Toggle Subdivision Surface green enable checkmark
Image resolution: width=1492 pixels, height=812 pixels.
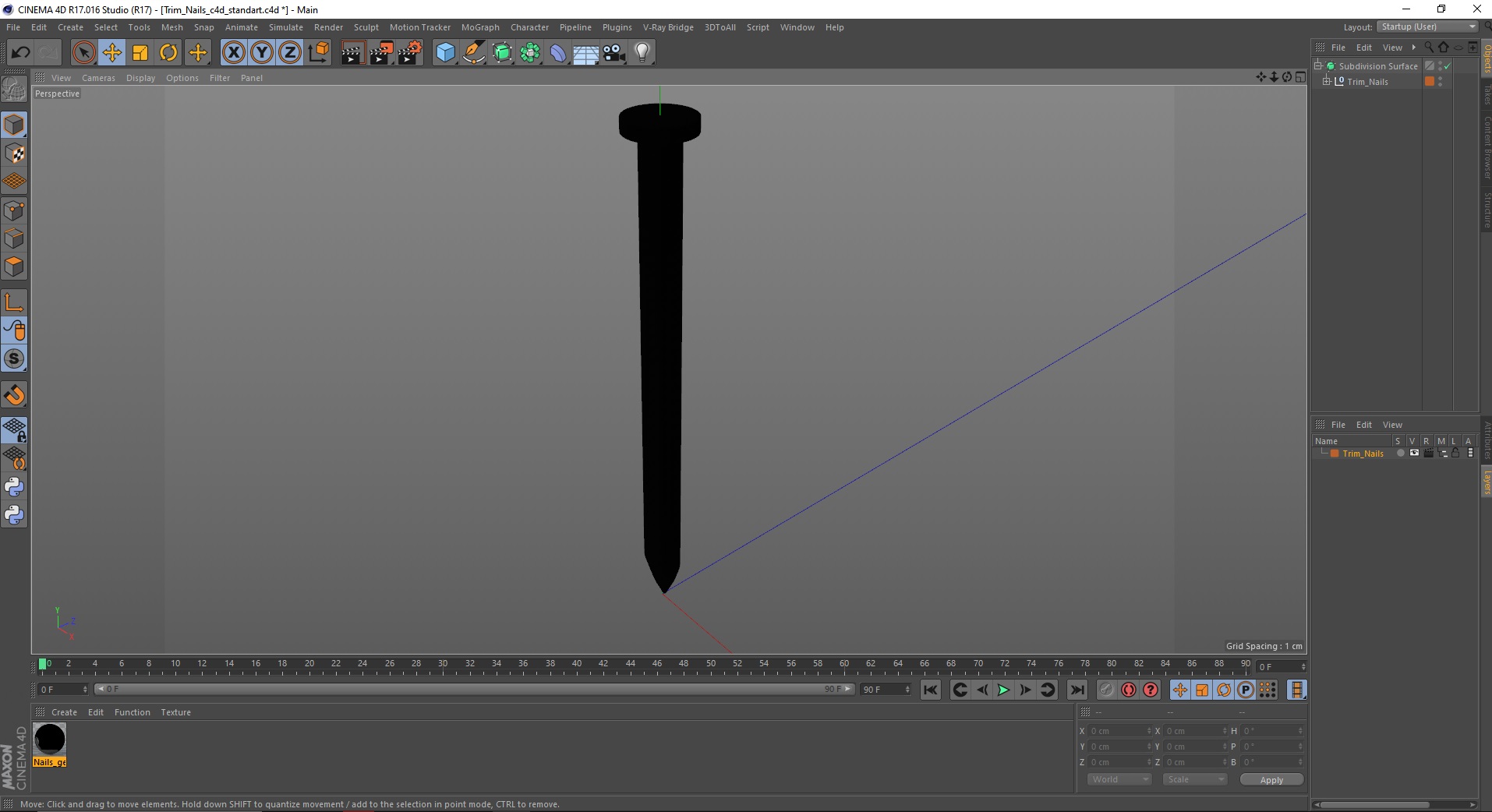click(1448, 66)
